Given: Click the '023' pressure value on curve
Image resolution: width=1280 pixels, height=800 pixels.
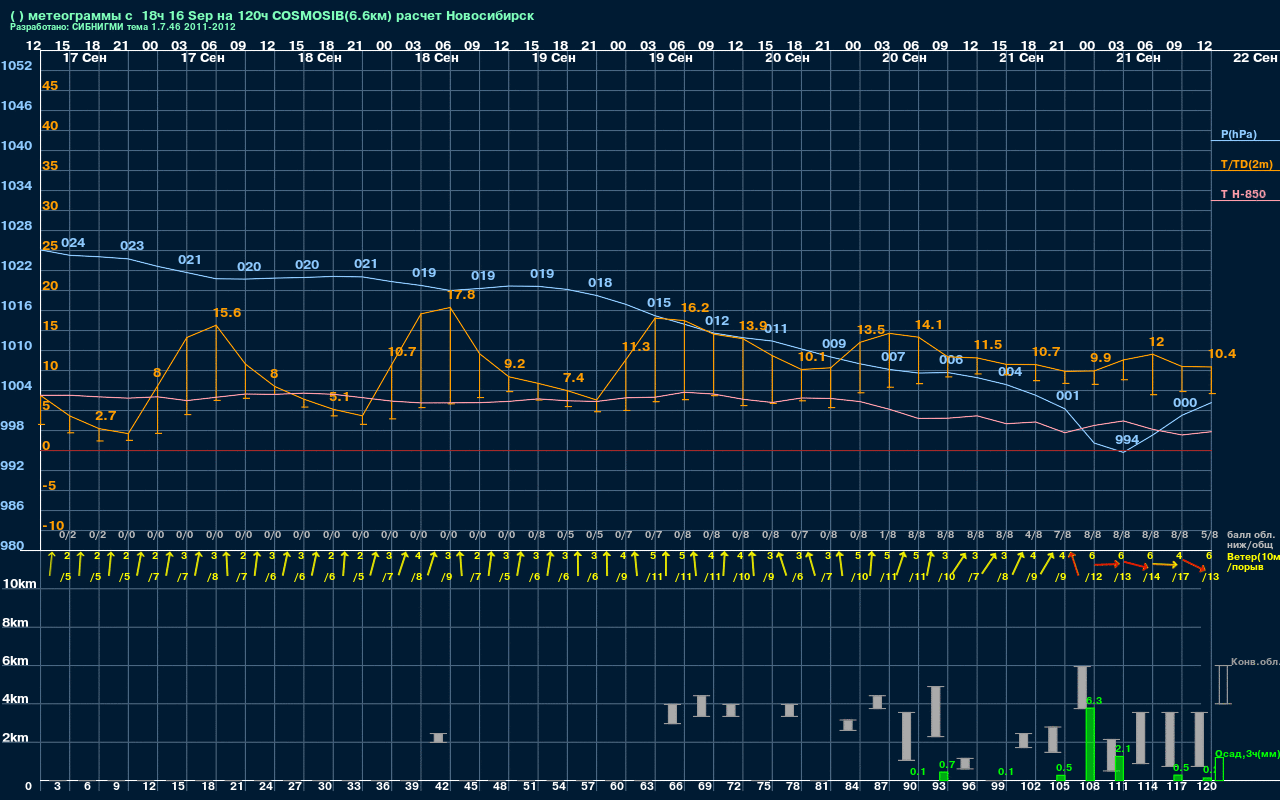Looking at the screenshot, I should [x=132, y=246].
